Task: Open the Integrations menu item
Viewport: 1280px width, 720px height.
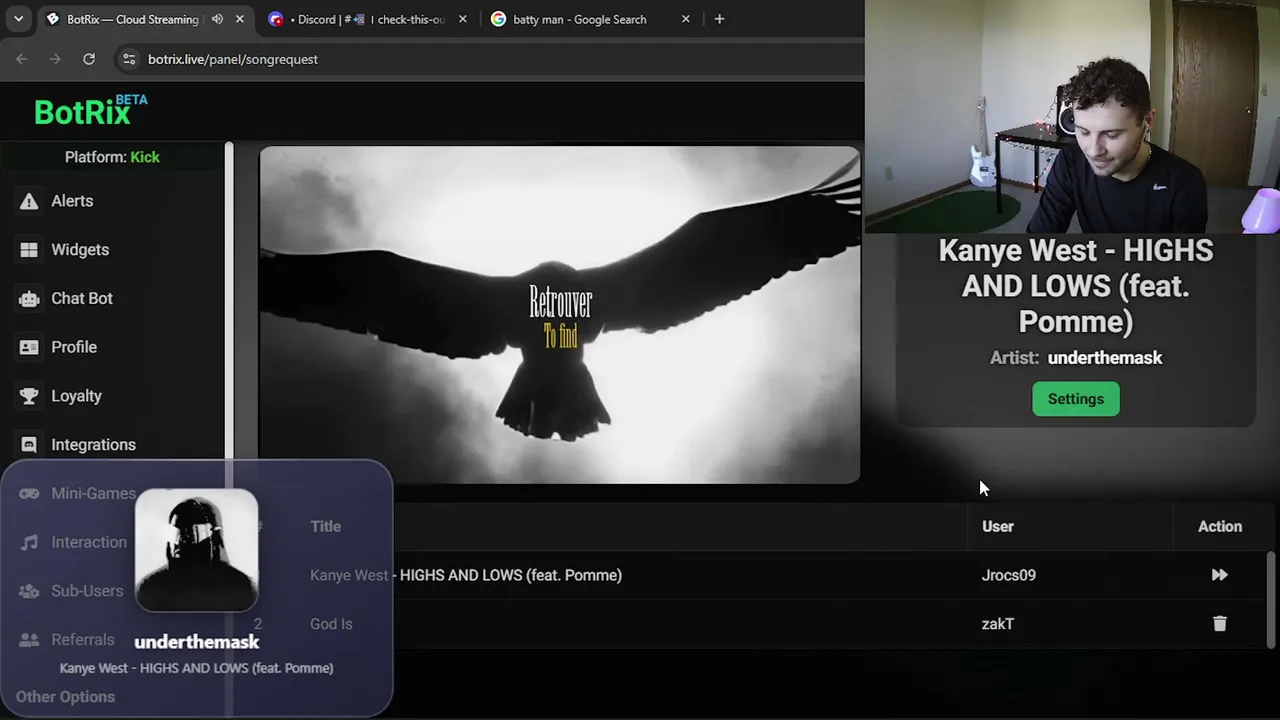Action: click(x=93, y=445)
